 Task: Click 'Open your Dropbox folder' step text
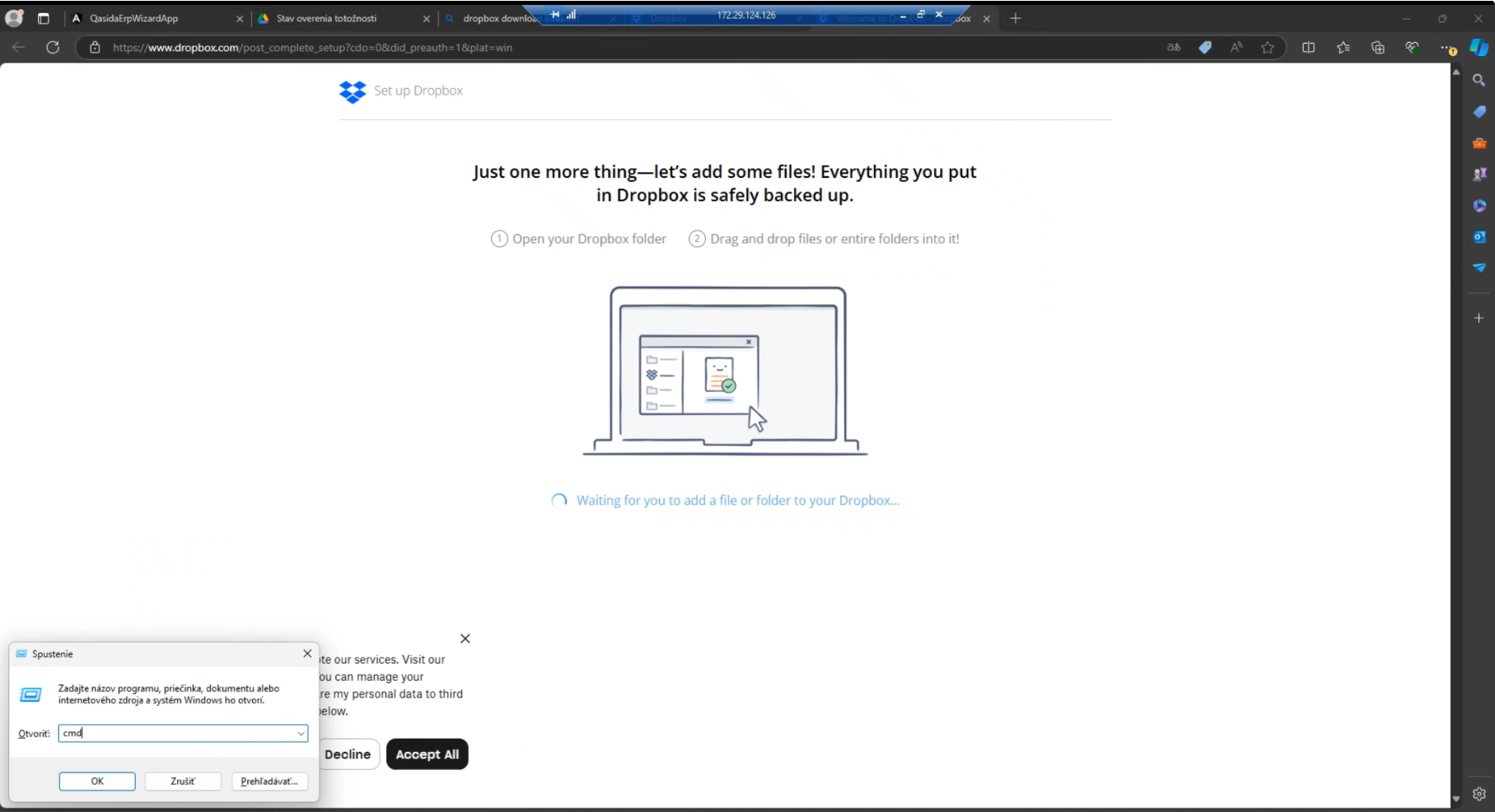click(x=590, y=239)
